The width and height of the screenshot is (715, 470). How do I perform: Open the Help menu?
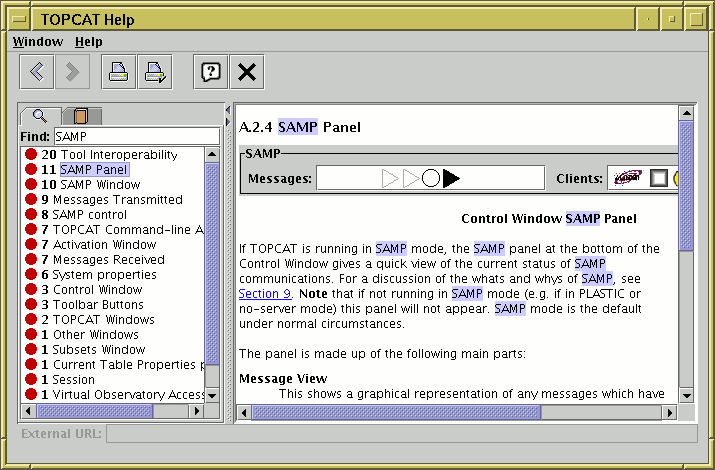(89, 42)
